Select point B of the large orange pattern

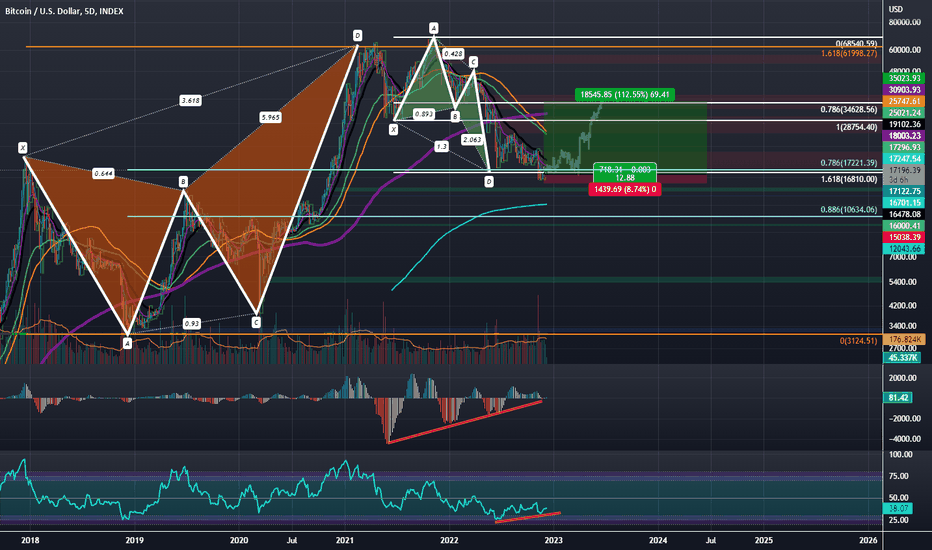pyautogui.click(x=183, y=181)
